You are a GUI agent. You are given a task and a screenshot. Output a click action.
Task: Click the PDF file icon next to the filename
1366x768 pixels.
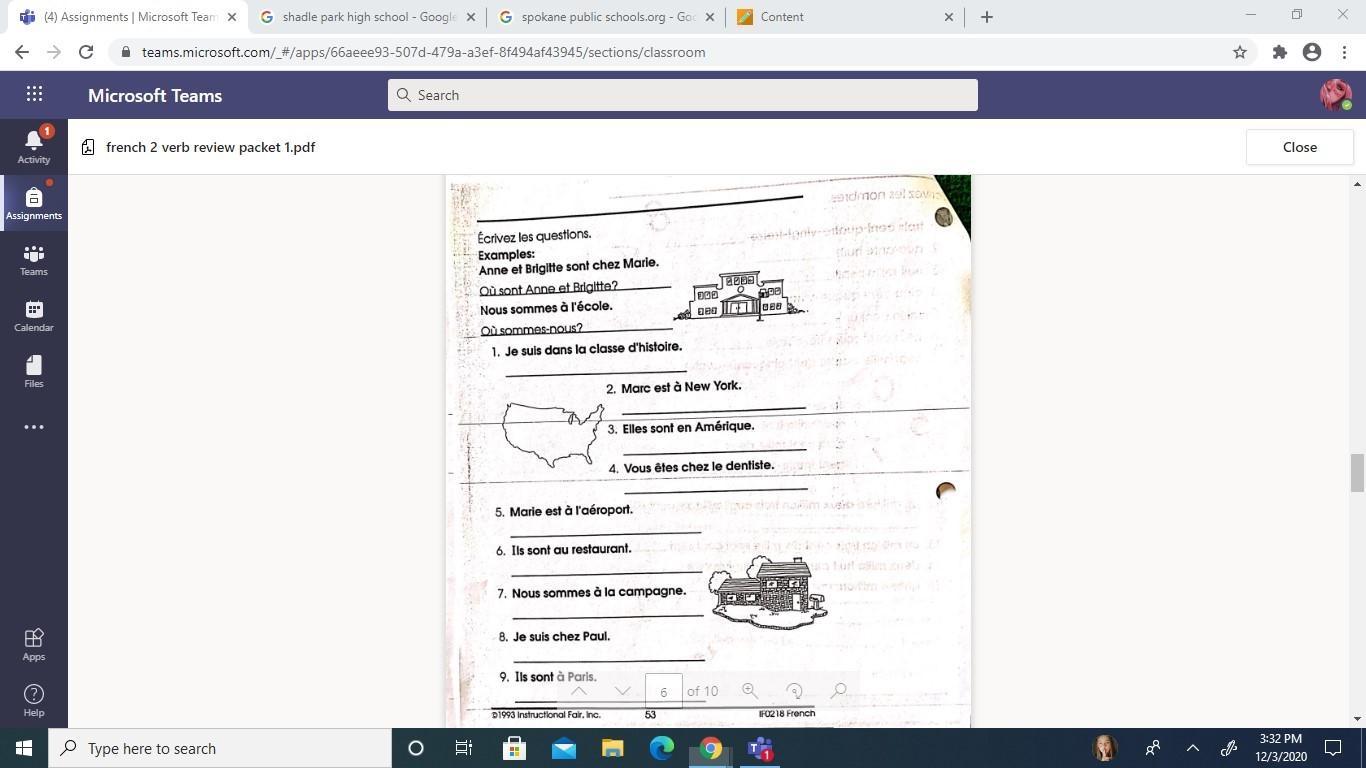(x=88, y=147)
